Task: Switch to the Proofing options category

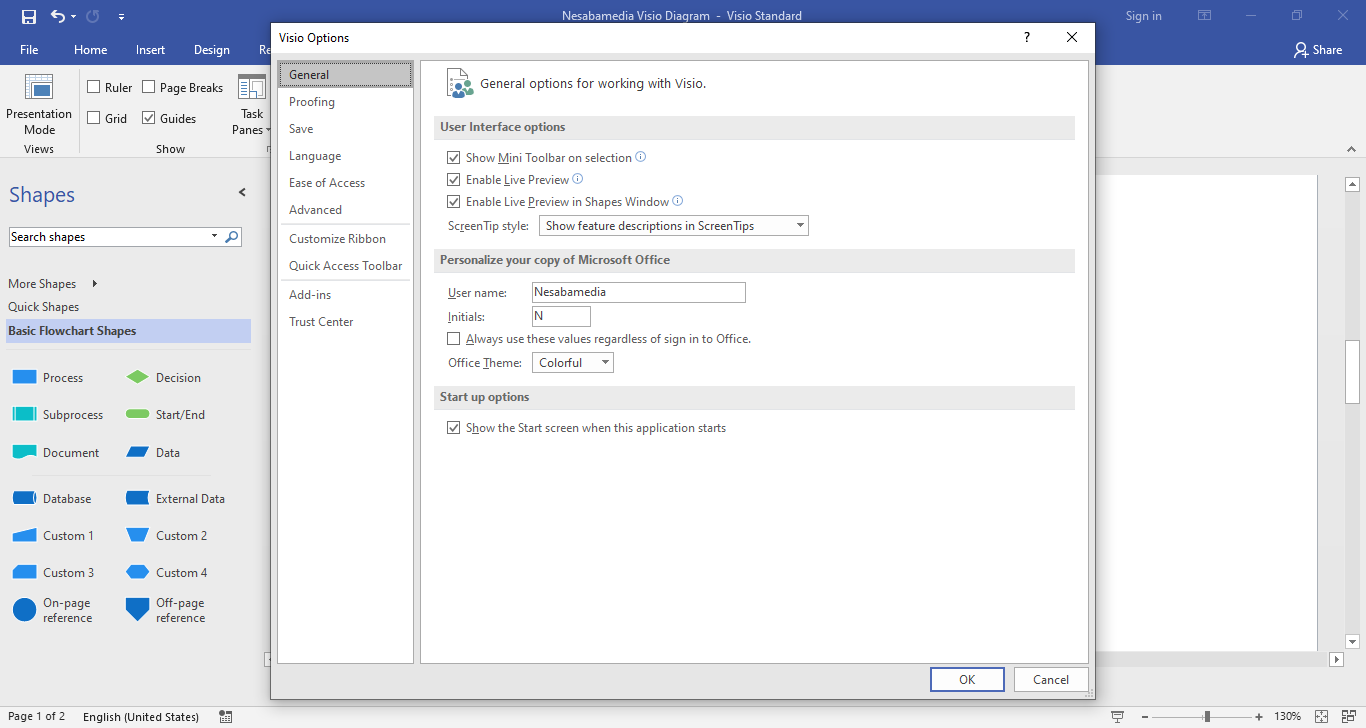Action: 312,102
